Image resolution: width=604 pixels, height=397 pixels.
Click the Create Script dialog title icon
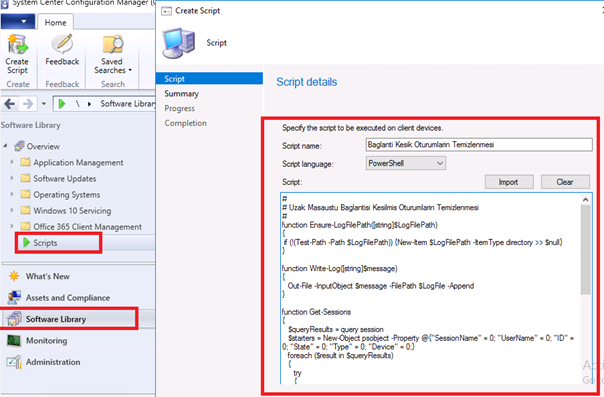(x=166, y=11)
